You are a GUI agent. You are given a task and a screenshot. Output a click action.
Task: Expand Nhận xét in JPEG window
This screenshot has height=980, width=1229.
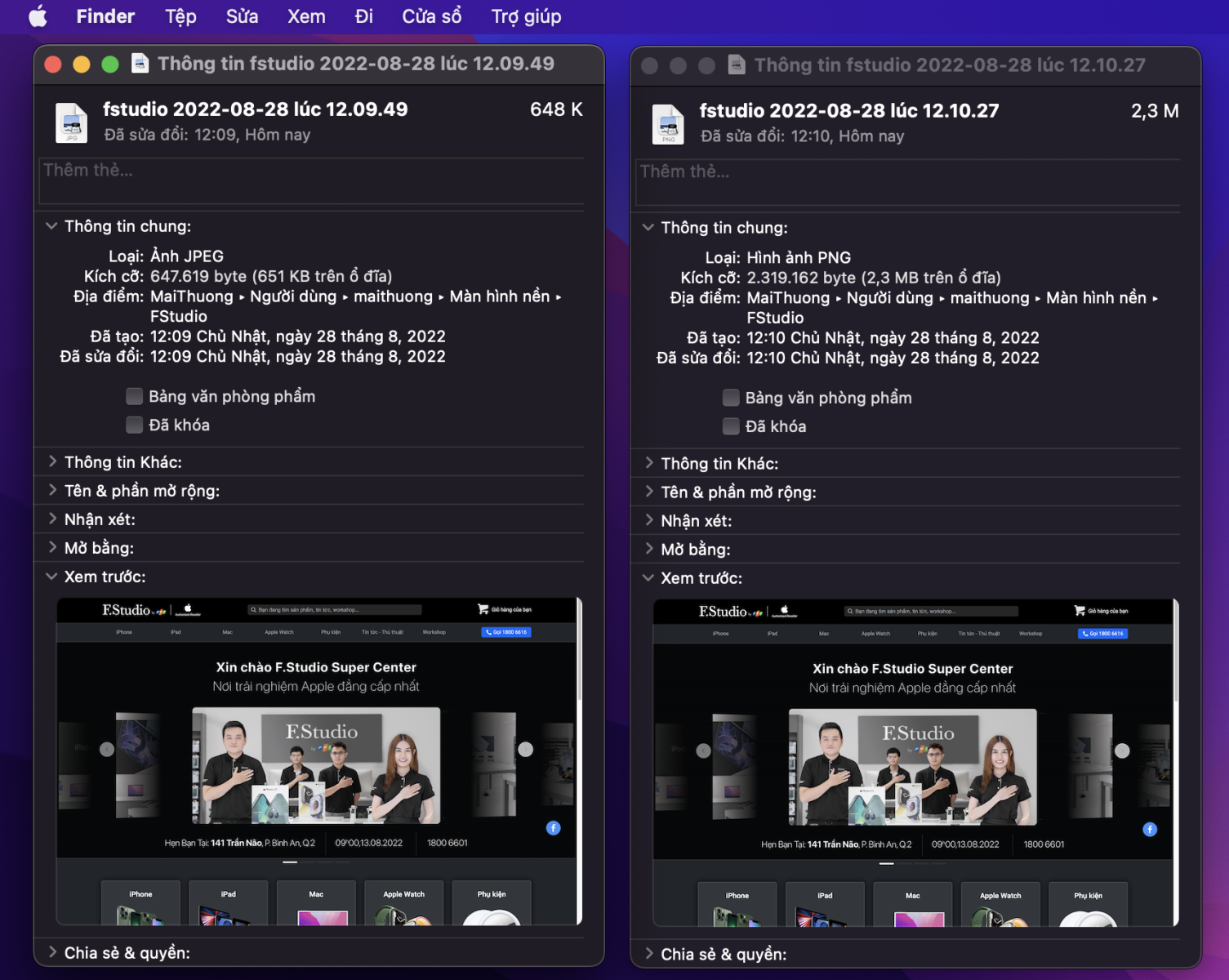pyautogui.click(x=52, y=519)
